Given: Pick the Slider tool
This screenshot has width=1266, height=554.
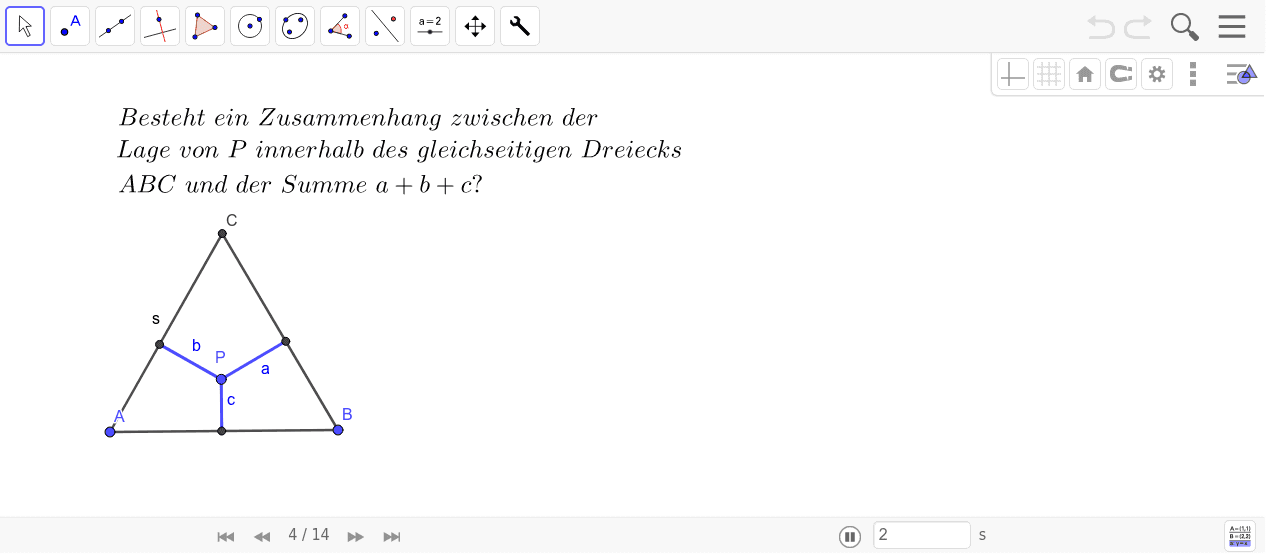Looking at the screenshot, I should point(430,26).
